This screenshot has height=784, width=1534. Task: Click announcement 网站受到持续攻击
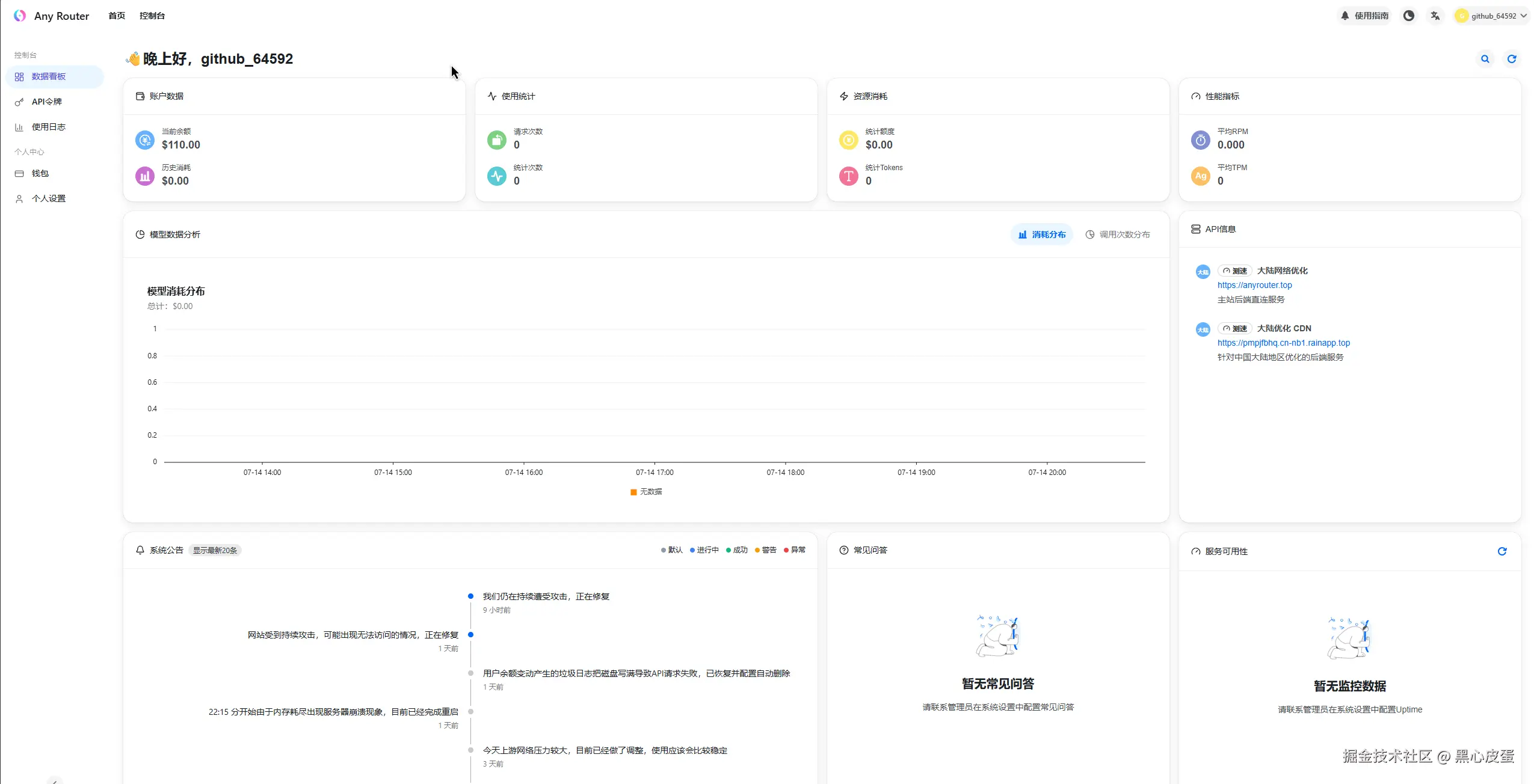click(353, 635)
